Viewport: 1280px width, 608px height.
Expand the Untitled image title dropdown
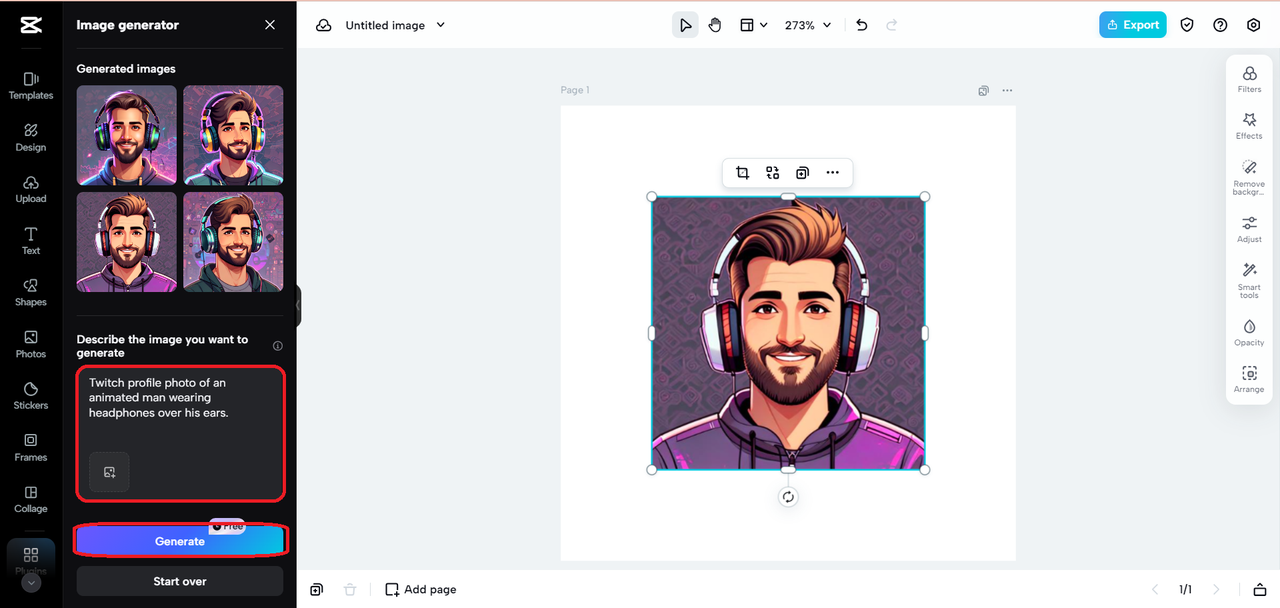coord(441,25)
